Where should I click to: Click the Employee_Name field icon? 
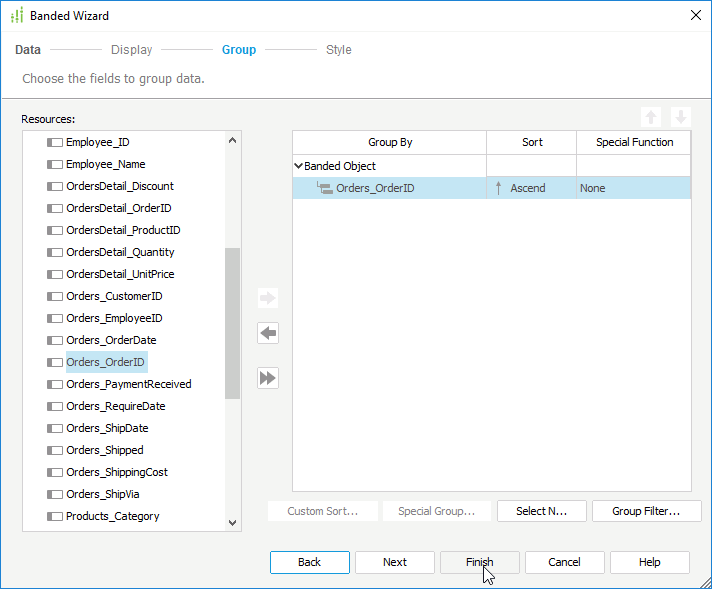tap(55, 164)
